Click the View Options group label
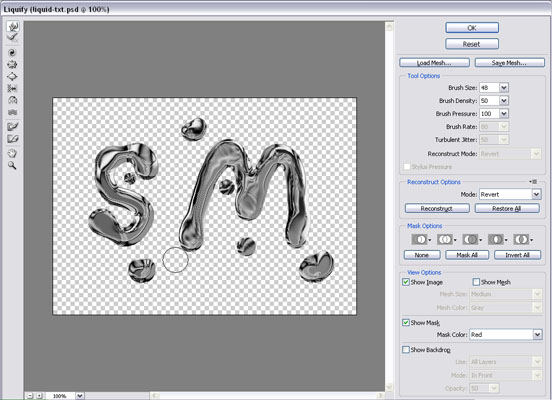The height and width of the screenshot is (400, 552). click(424, 272)
